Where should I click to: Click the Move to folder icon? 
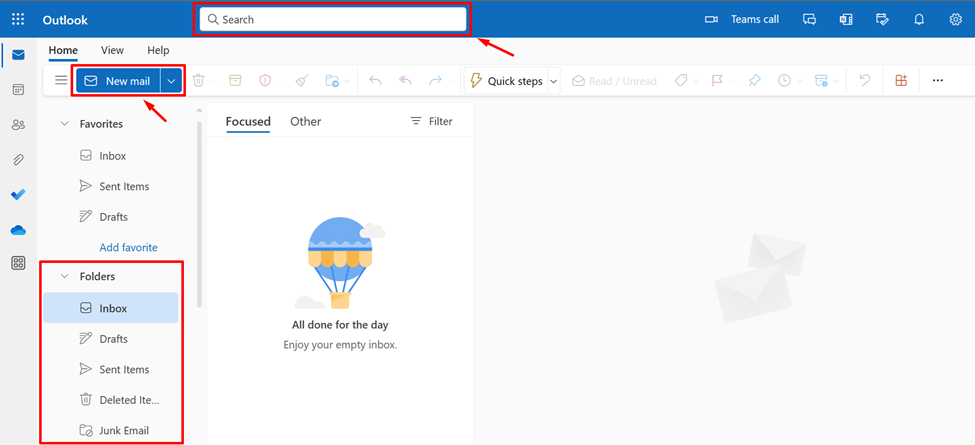(332, 81)
